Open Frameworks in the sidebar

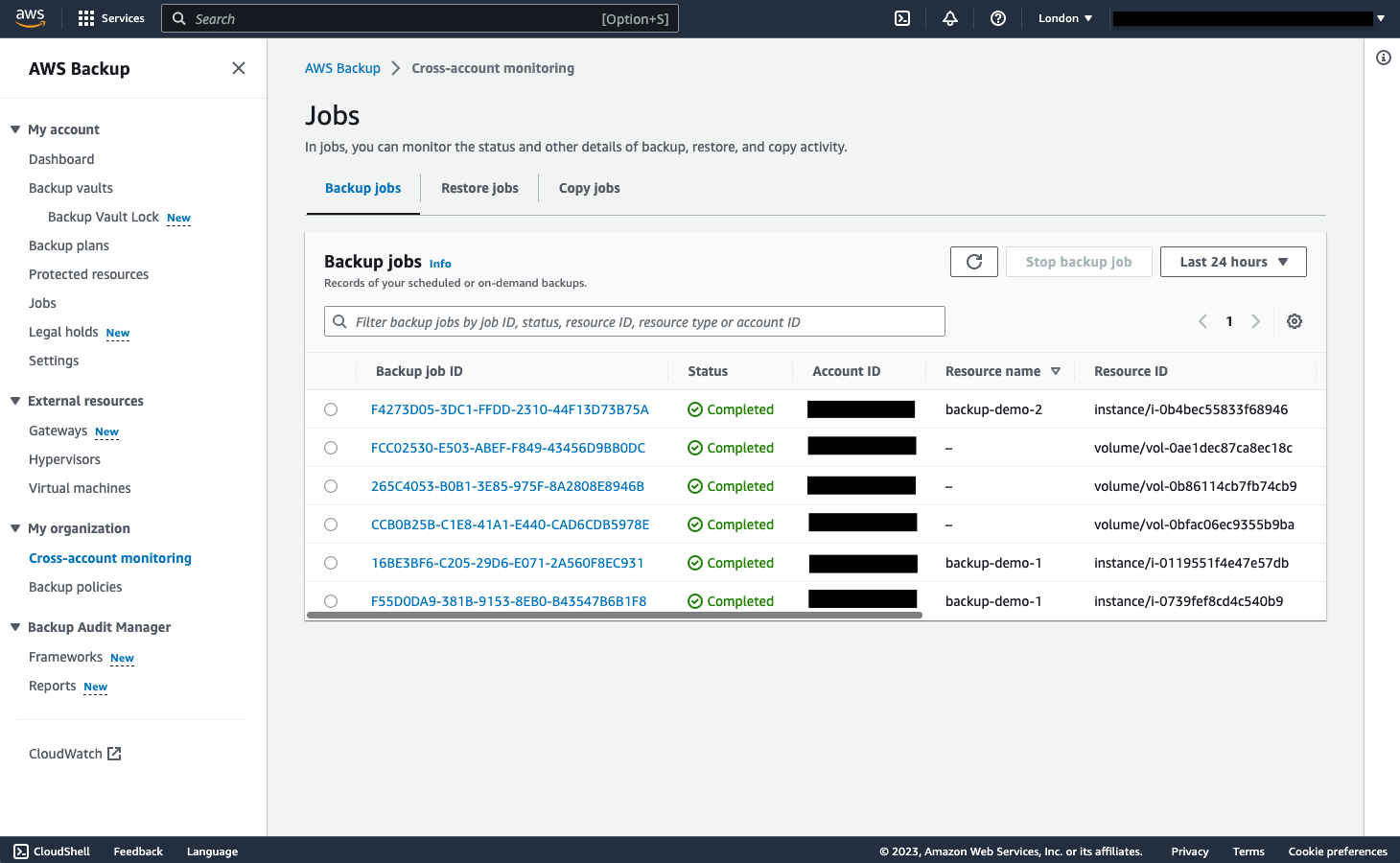point(65,657)
